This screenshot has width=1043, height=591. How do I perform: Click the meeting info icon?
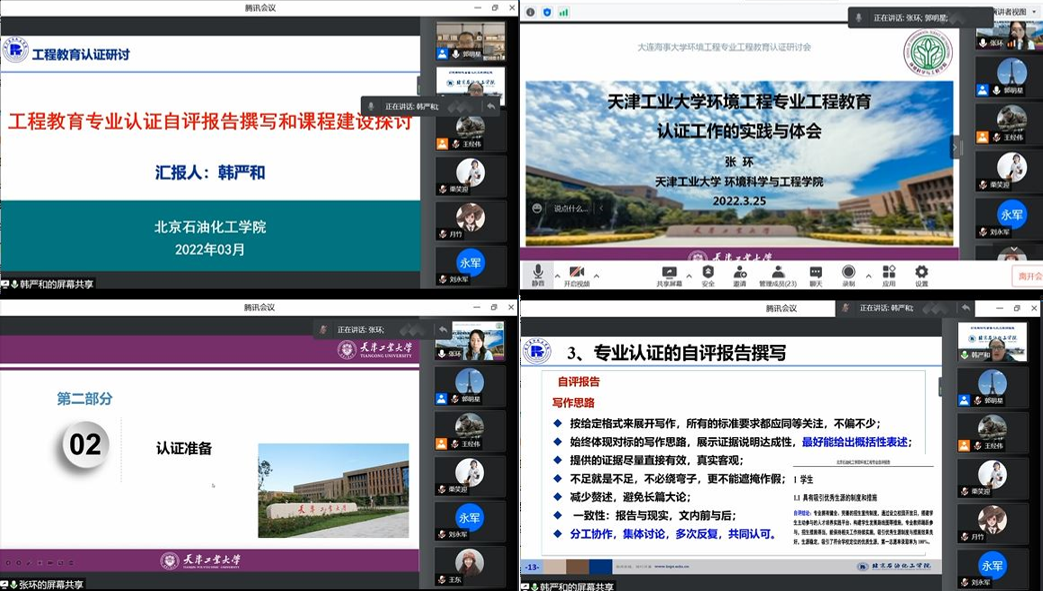(531, 12)
